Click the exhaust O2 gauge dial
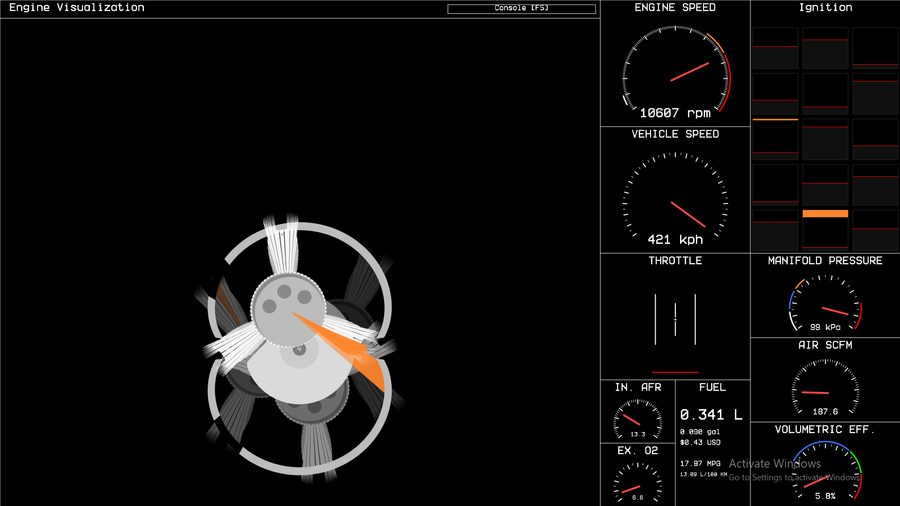The image size is (900, 506). [638, 483]
